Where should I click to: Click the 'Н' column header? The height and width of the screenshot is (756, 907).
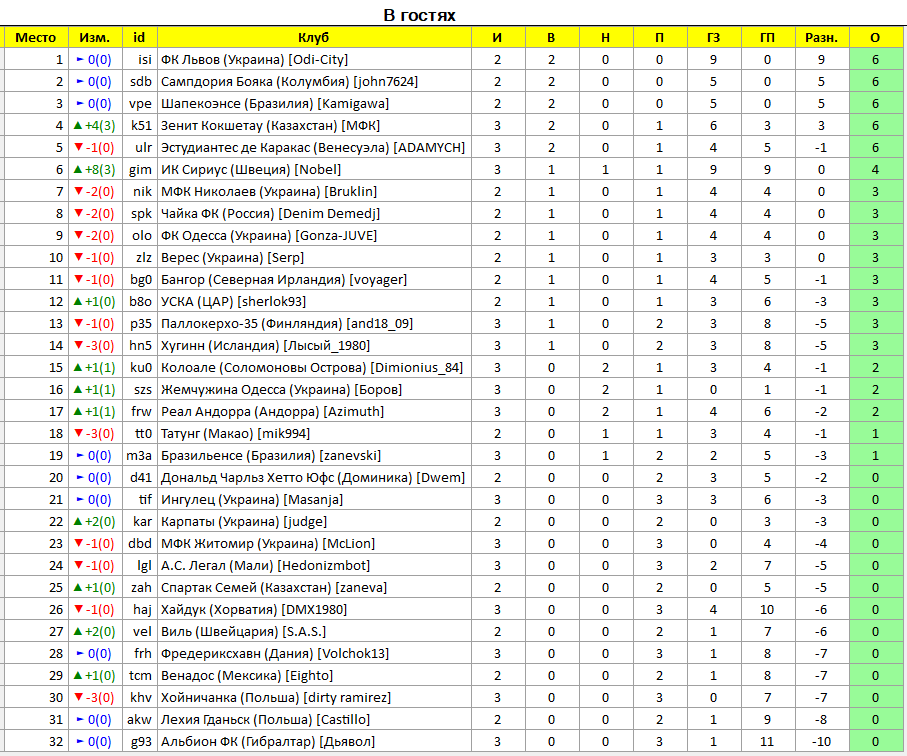[x=606, y=38]
